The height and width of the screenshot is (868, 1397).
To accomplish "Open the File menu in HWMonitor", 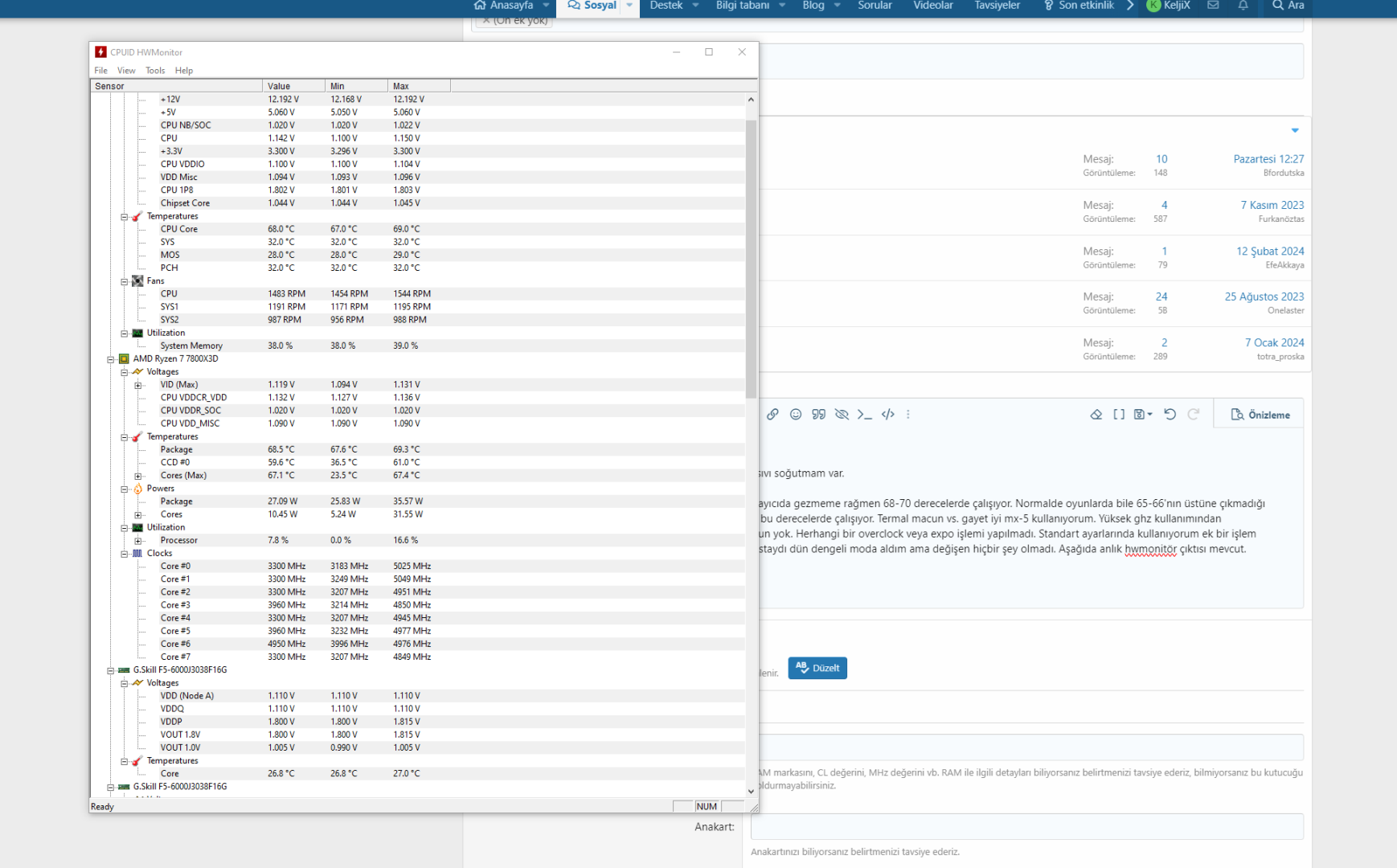I will (x=100, y=71).
